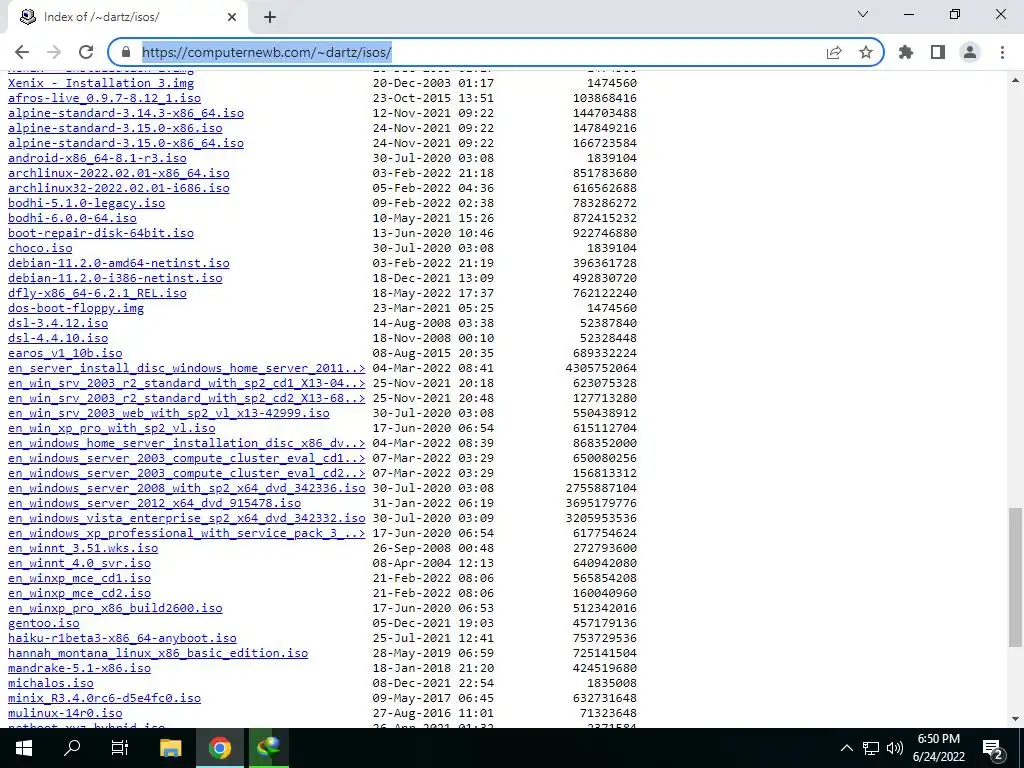
Task: Open earos_v1_10b.iso link
Action: coord(65,353)
